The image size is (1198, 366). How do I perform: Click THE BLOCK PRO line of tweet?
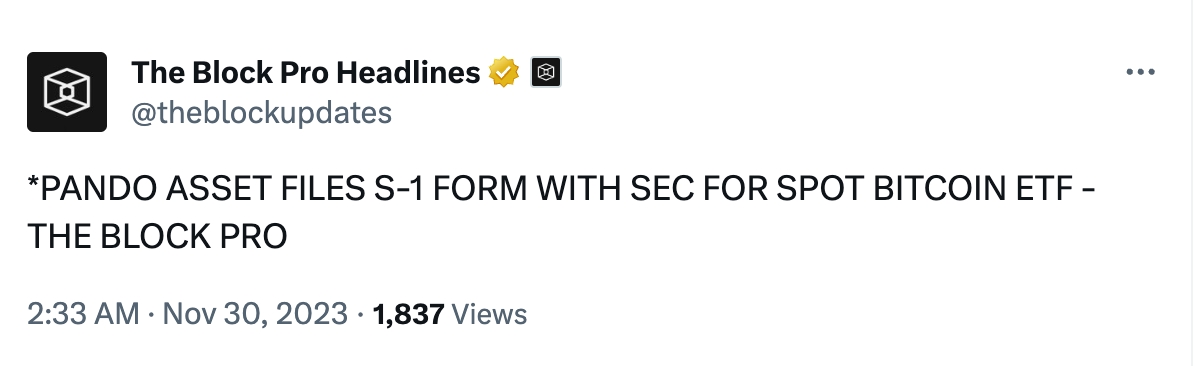[157, 237]
